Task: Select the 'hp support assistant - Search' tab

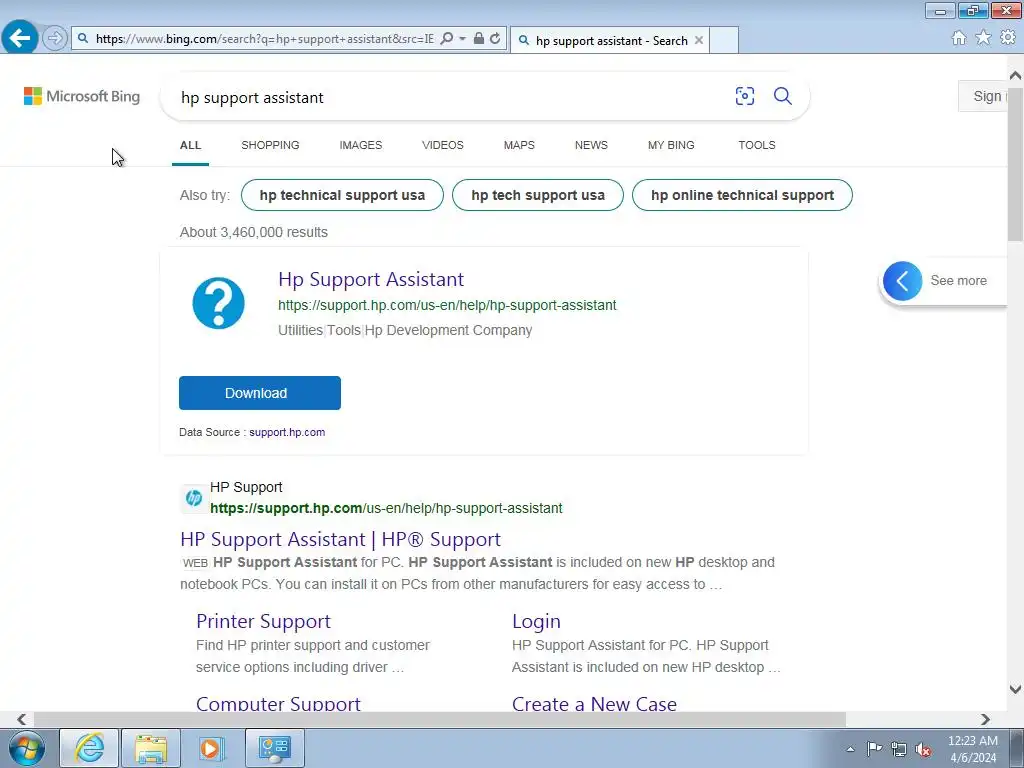Action: point(609,40)
